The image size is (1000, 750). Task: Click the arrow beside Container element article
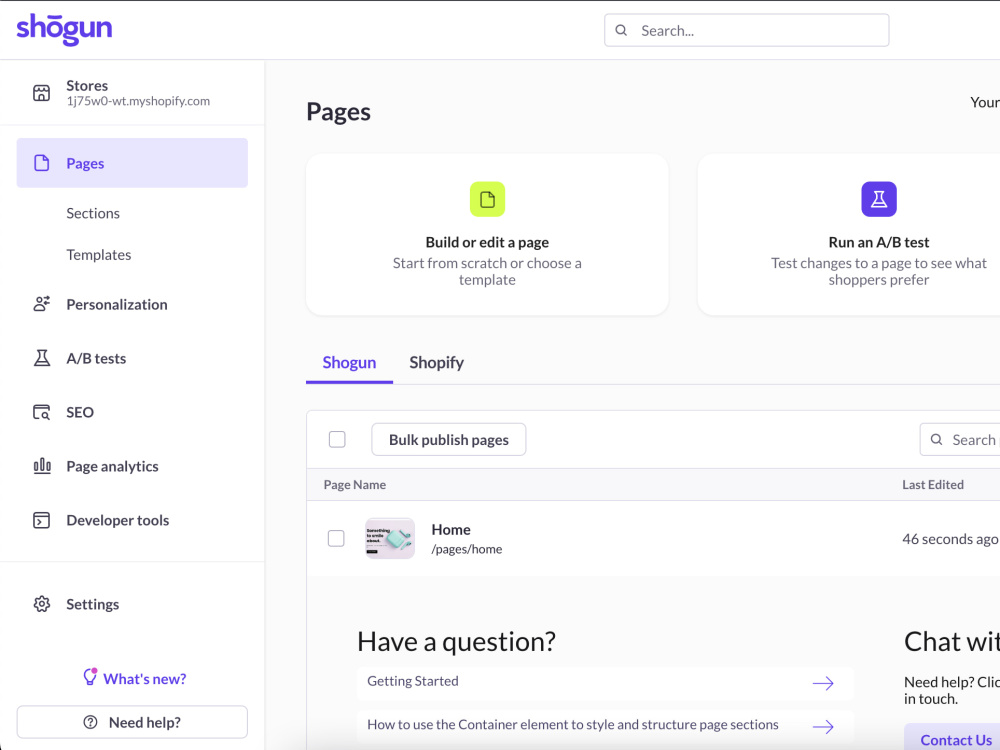point(823,726)
